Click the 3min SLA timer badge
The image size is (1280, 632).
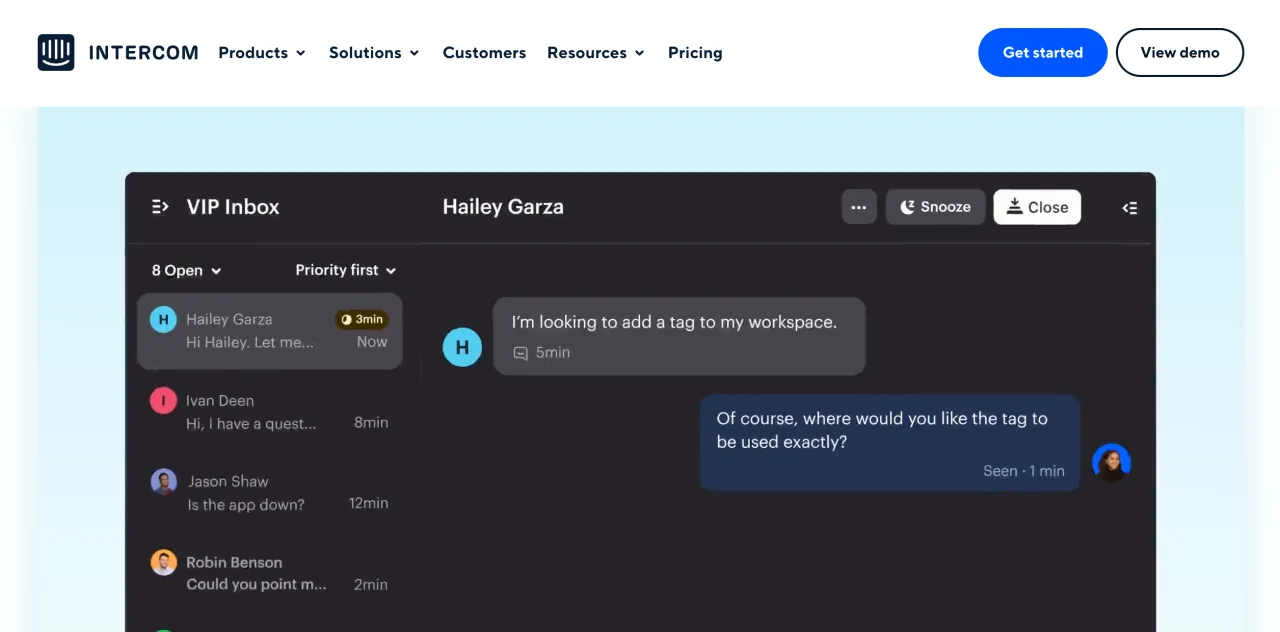click(x=362, y=319)
